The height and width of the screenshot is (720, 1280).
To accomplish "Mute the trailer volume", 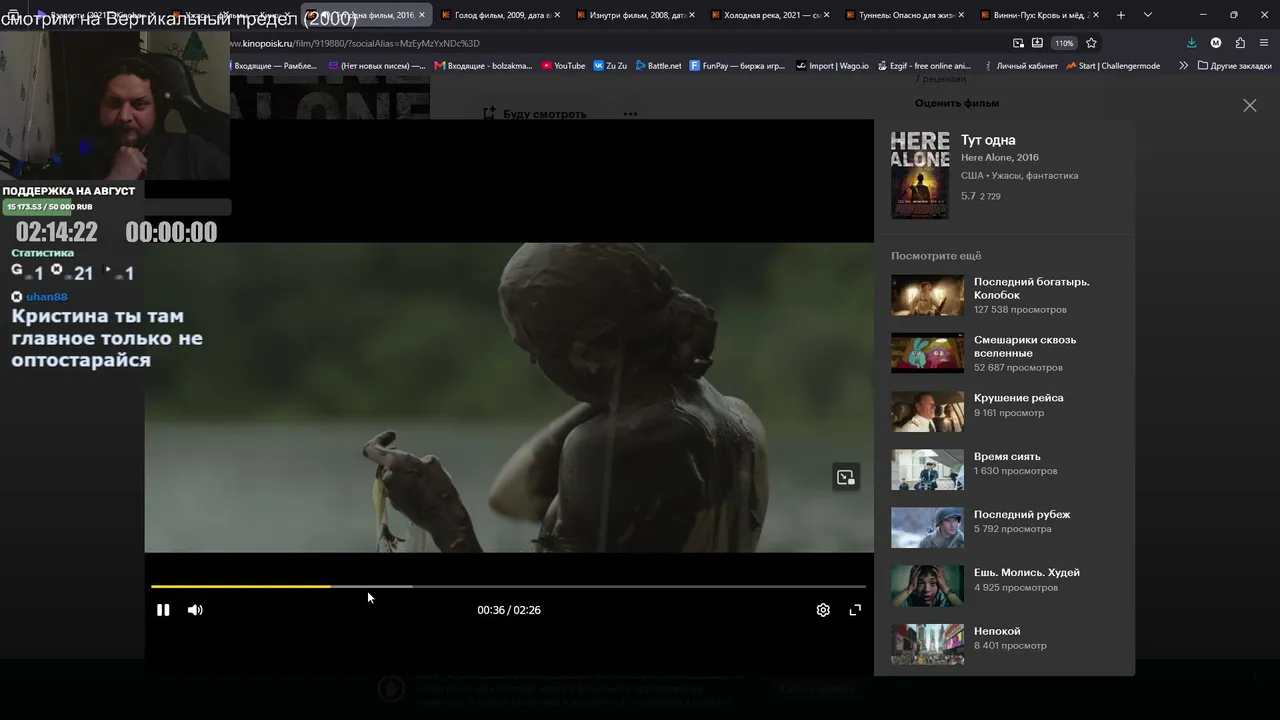I will [x=195, y=610].
